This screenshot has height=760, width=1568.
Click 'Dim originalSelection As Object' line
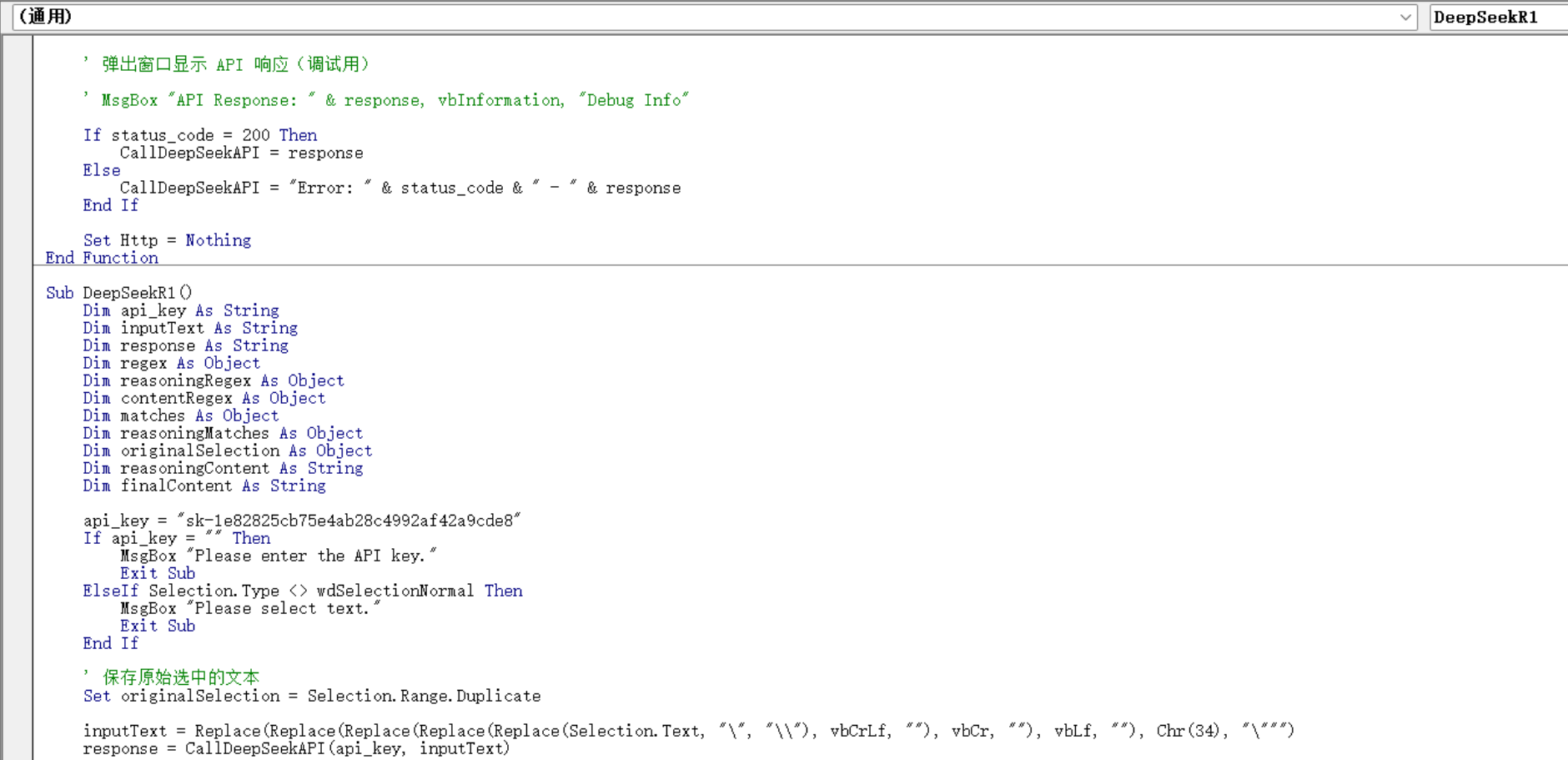(228, 450)
